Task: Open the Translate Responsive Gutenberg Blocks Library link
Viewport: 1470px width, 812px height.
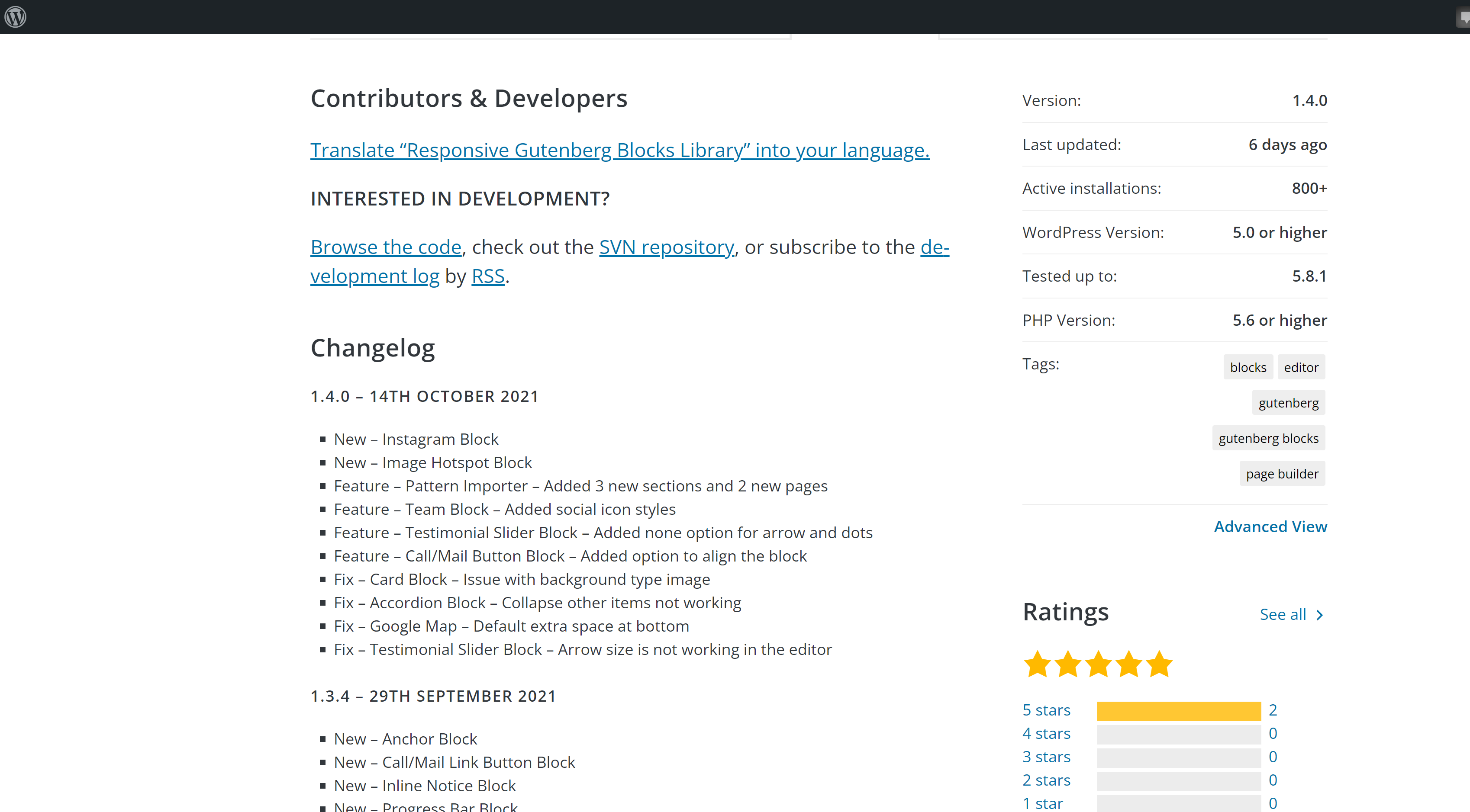Action: (x=620, y=151)
